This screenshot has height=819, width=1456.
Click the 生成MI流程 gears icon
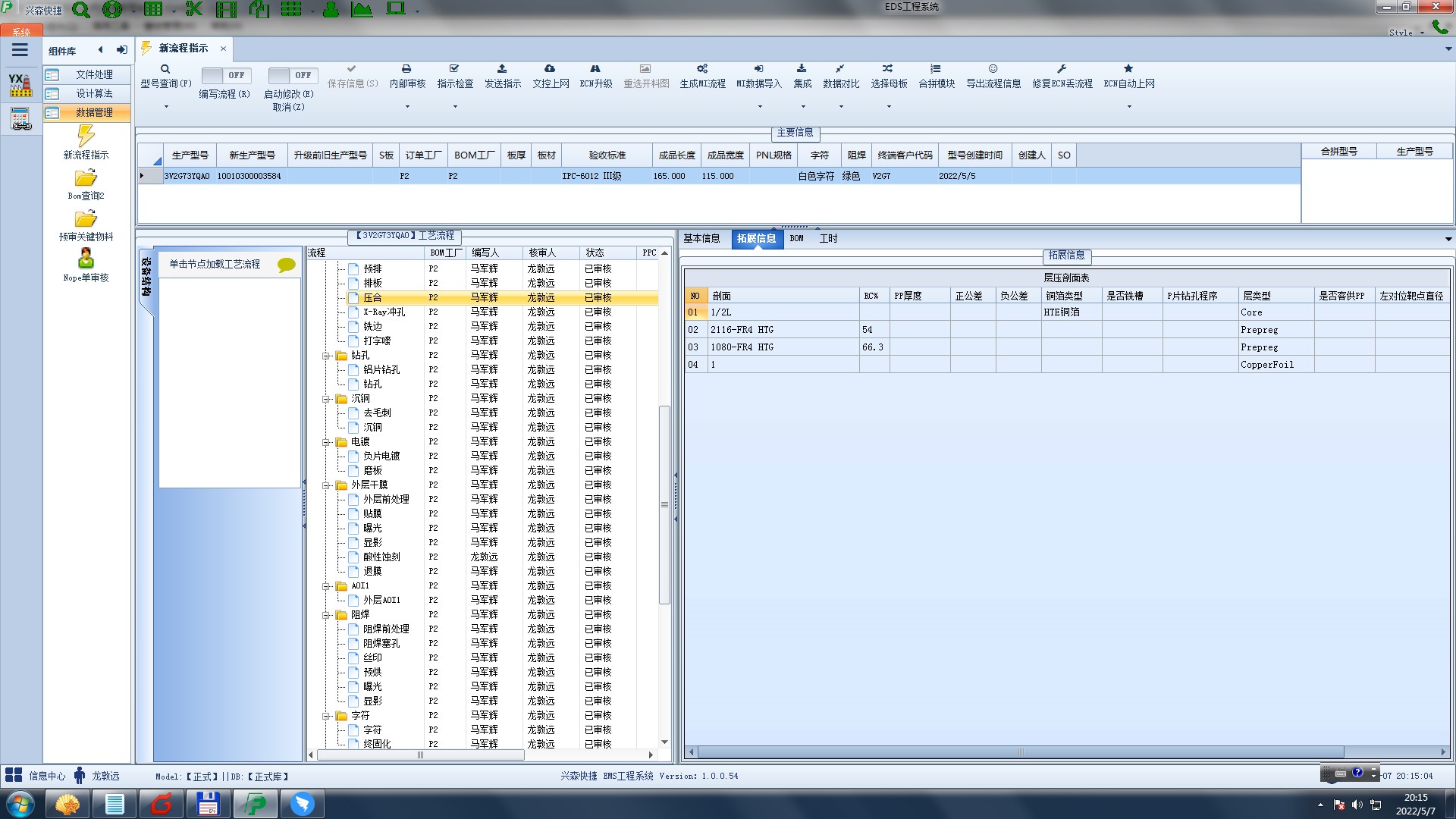coord(702,69)
